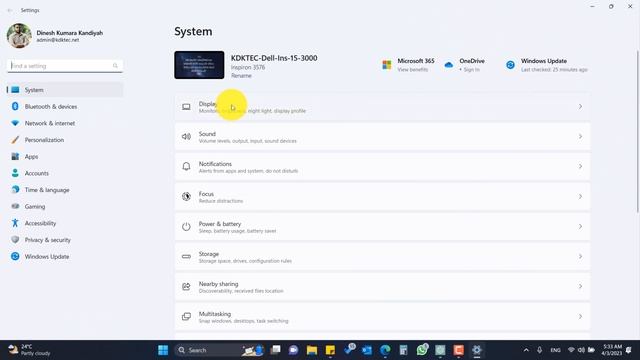
Task: Click the vertical scrollbar in Settings
Action: click(638, 131)
